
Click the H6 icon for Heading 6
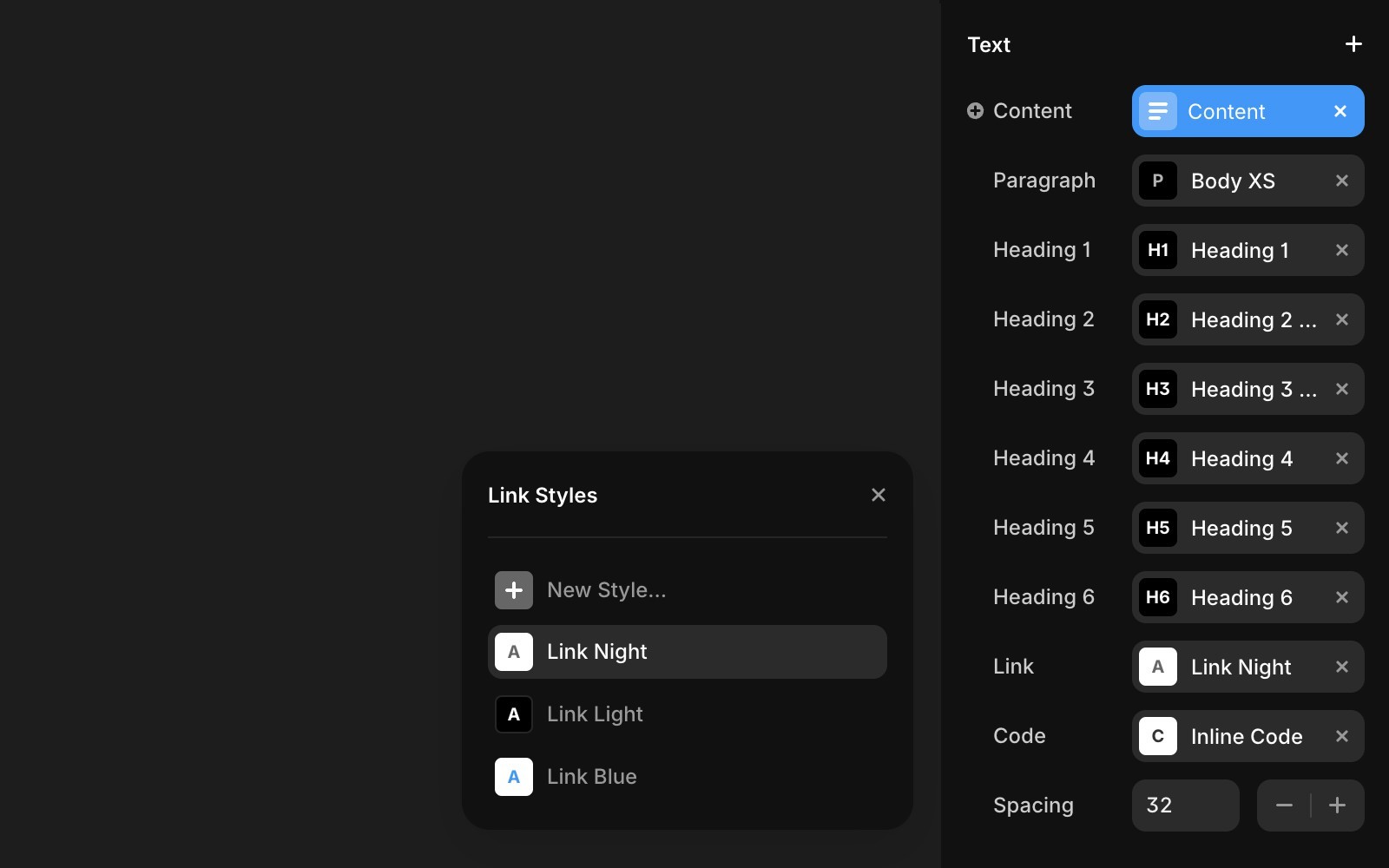1157,597
